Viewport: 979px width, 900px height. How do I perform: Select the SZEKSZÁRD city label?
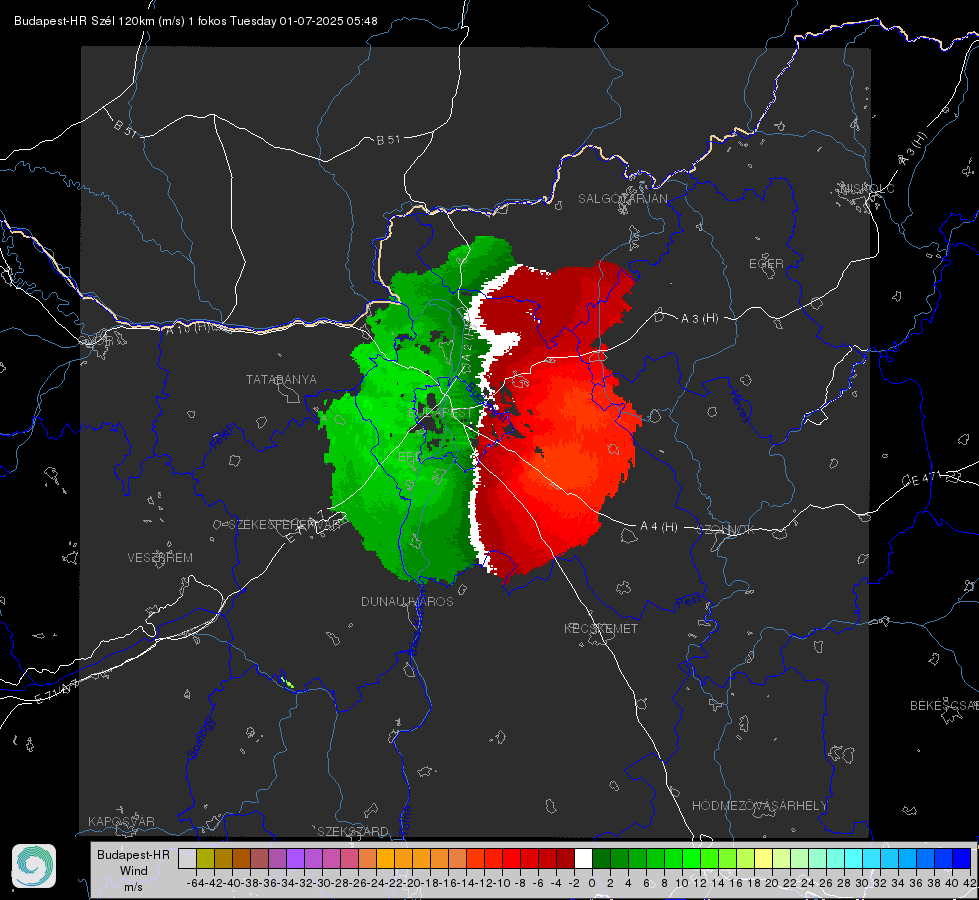tap(353, 831)
